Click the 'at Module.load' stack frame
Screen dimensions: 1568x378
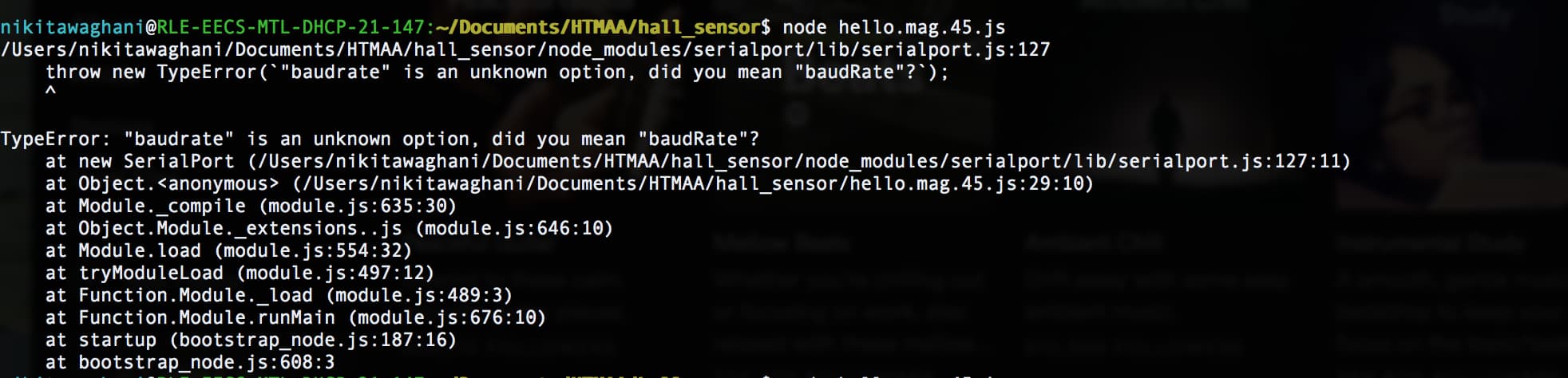[x=228, y=251]
